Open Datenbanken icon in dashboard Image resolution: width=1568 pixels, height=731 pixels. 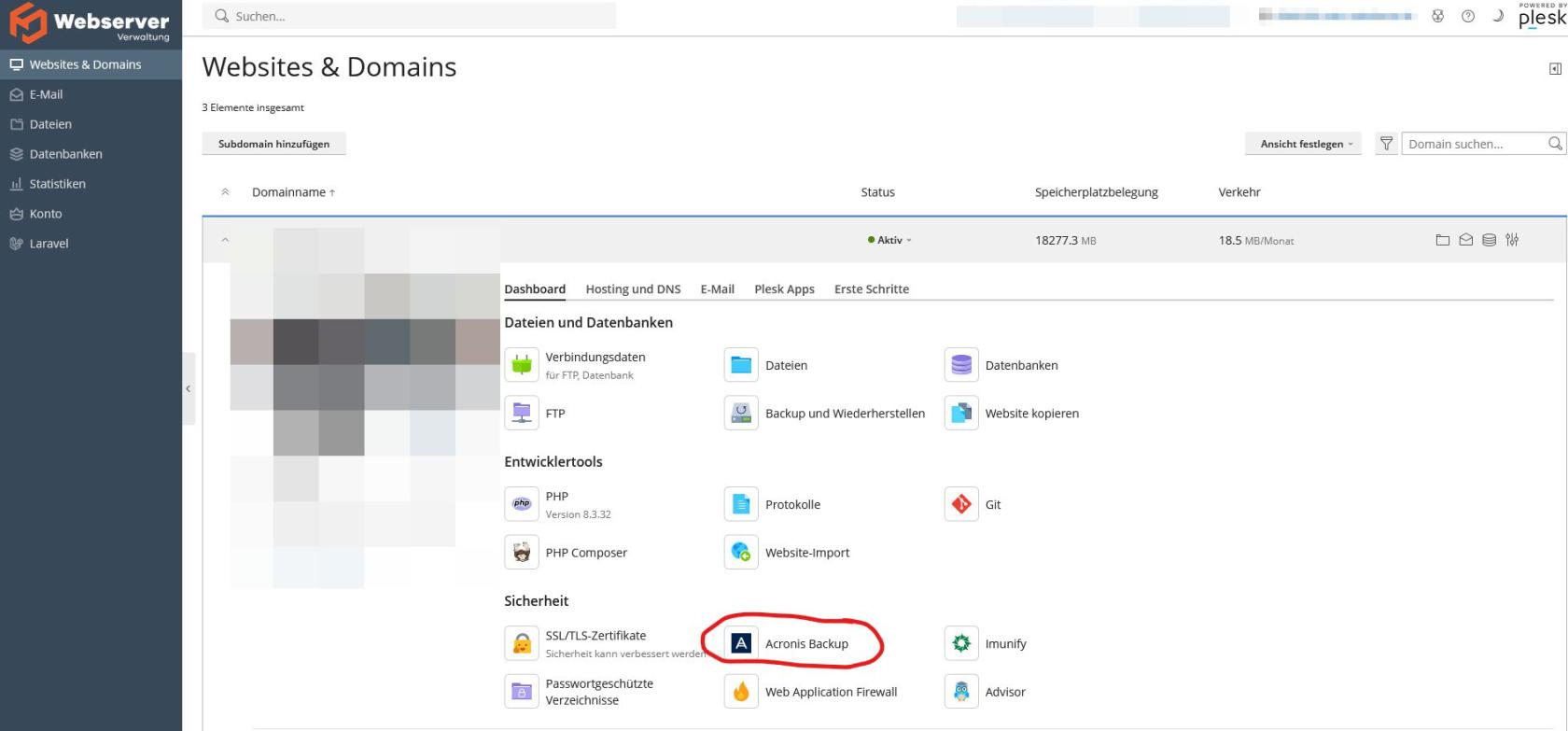click(961, 365)
